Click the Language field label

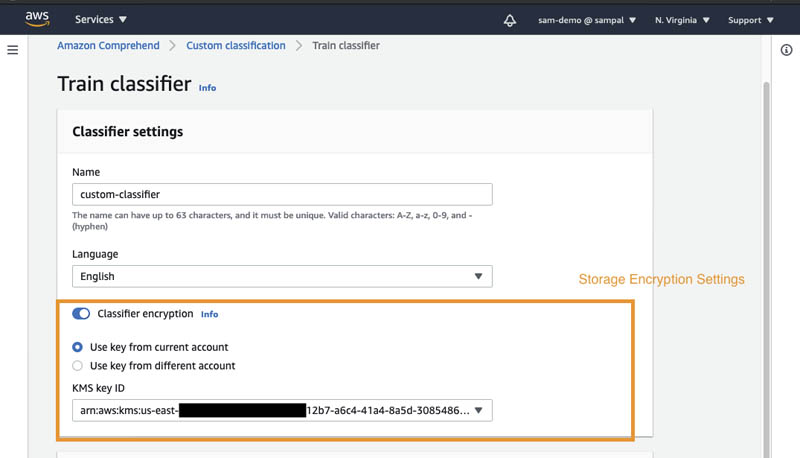coord(95,254)
